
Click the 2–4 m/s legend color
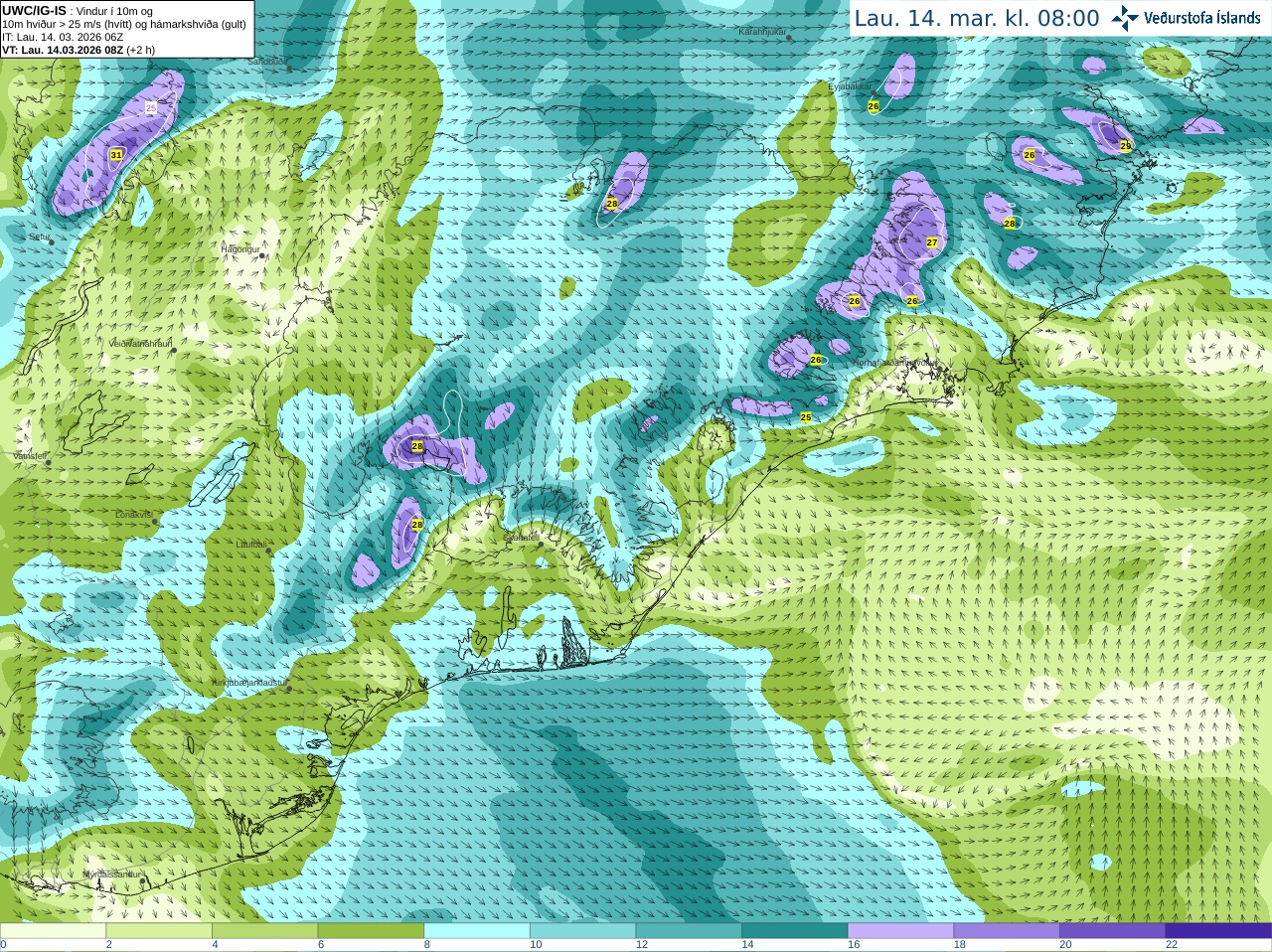(159, 931)
